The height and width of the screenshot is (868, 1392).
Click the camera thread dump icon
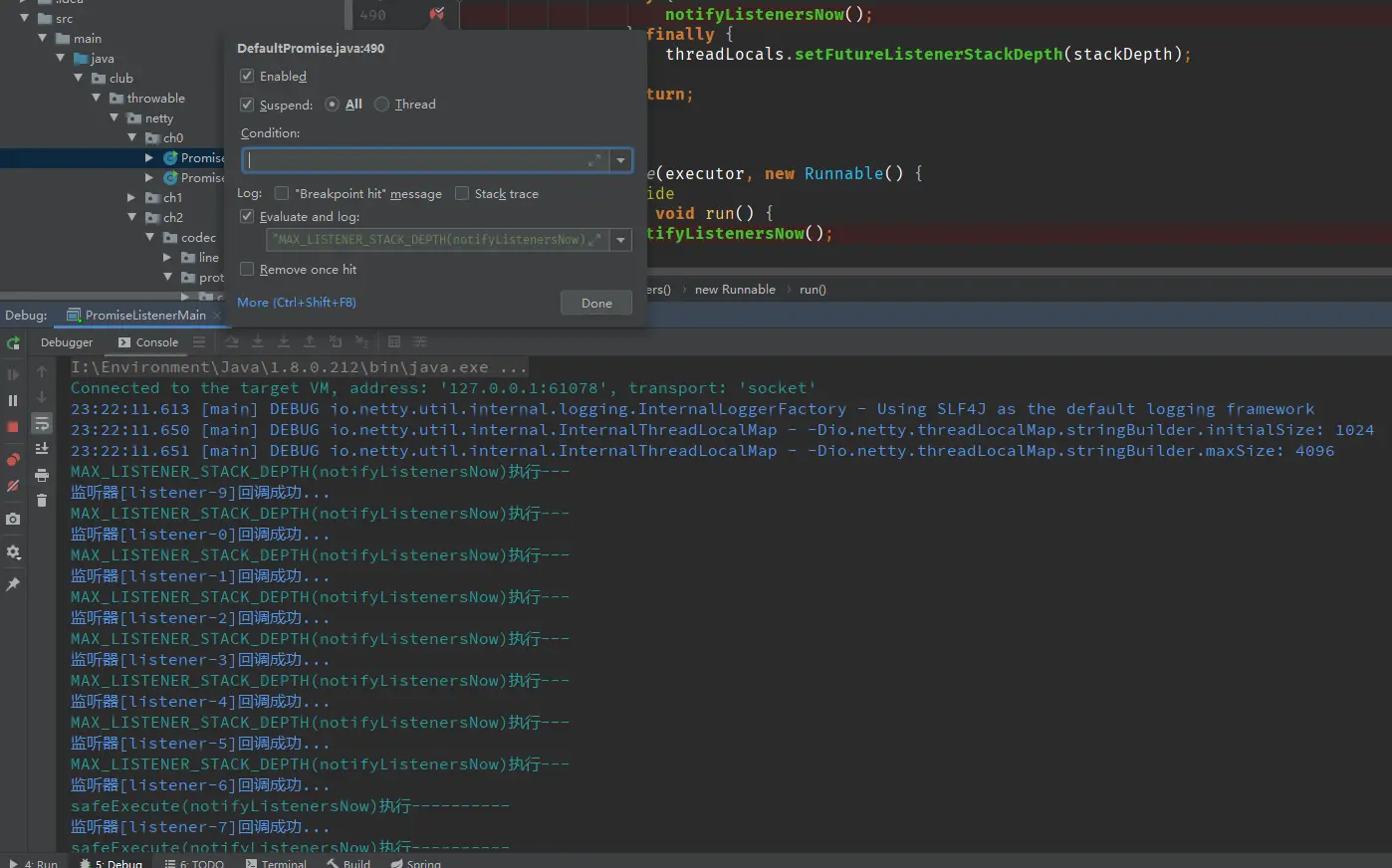point(13,519)
